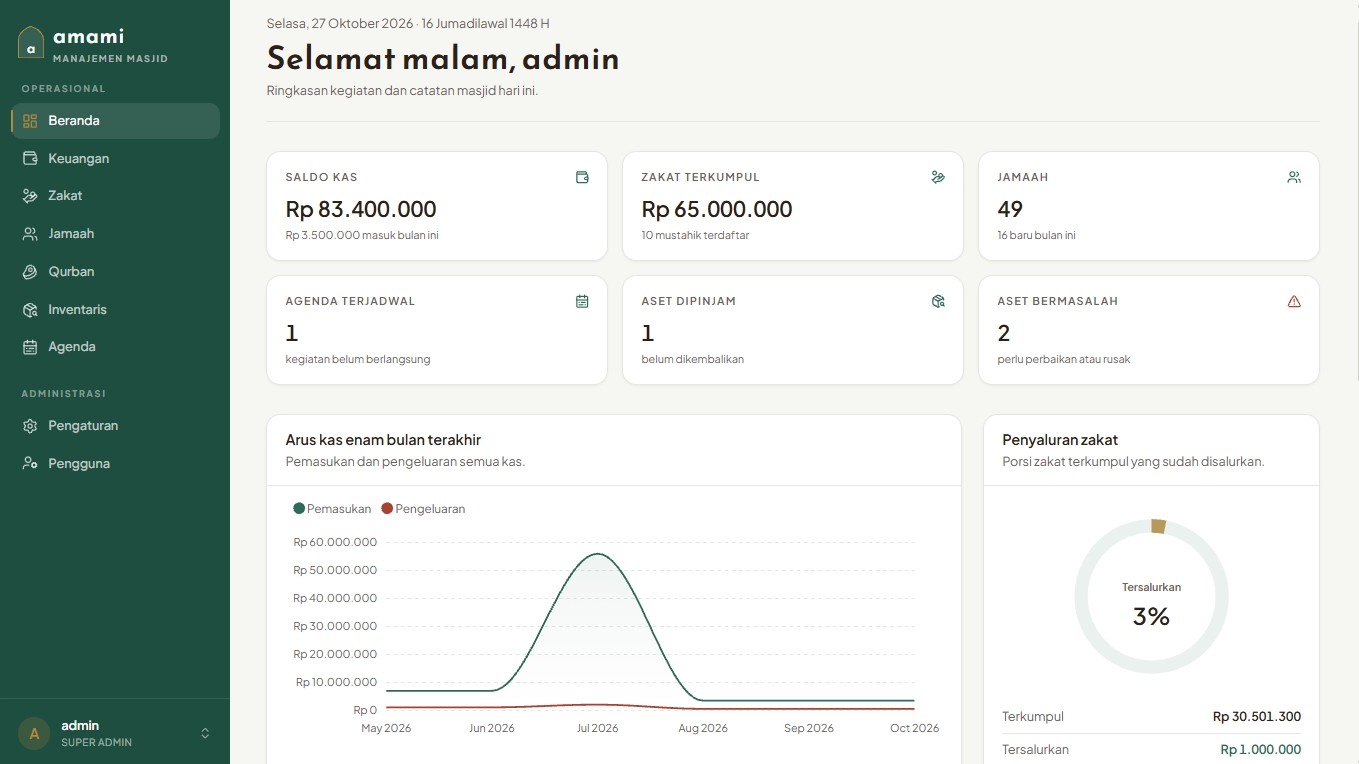Click the Pengaturan gear icon in sidebar
Screen dimensions: 1359x764
pos(30,426)
